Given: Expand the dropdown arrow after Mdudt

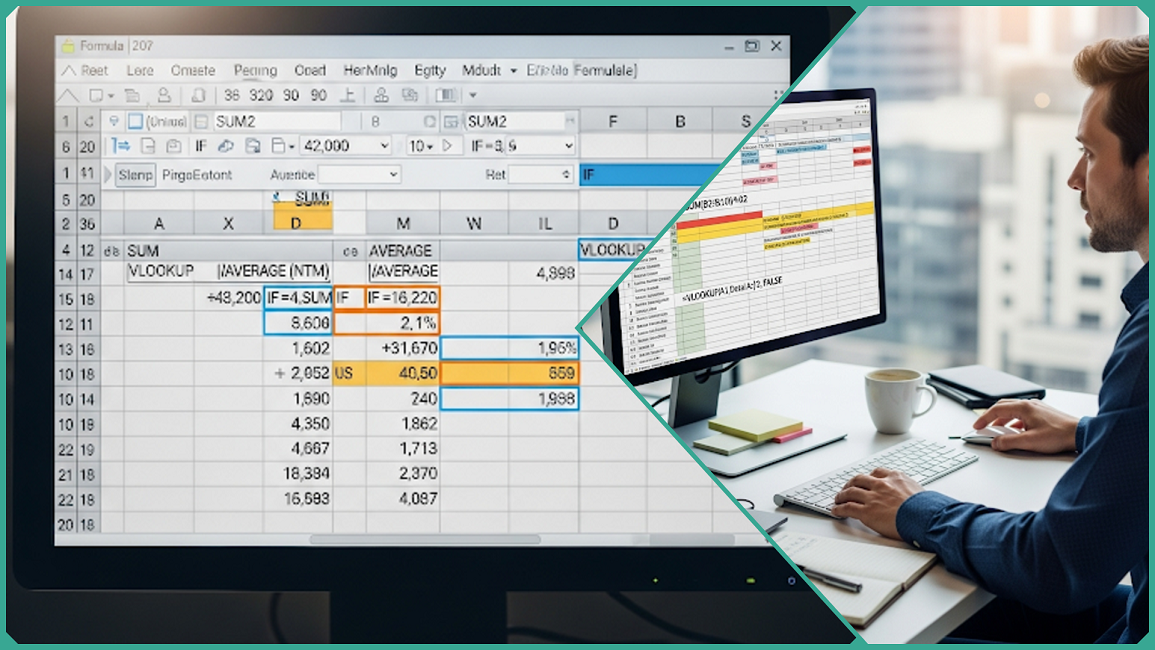Looking at the screenshot, I should pyautogui.click(x=513, y=71).
